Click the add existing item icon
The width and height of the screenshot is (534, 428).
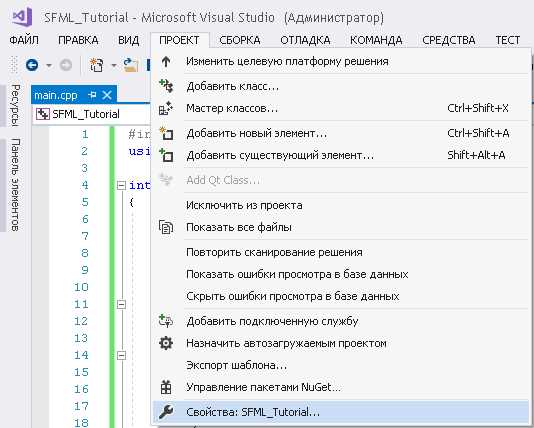click(x=166, y=155)
